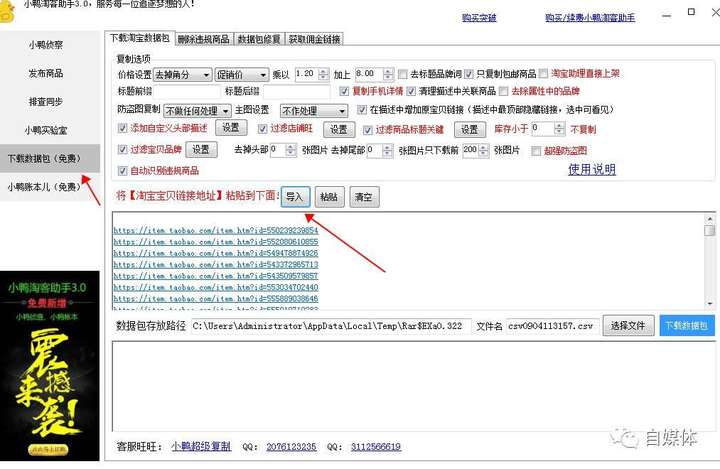Screen dimensions: 720x469
Task: Click 设置 next to 过滤店铺旺
Action: tap(339, 130)
